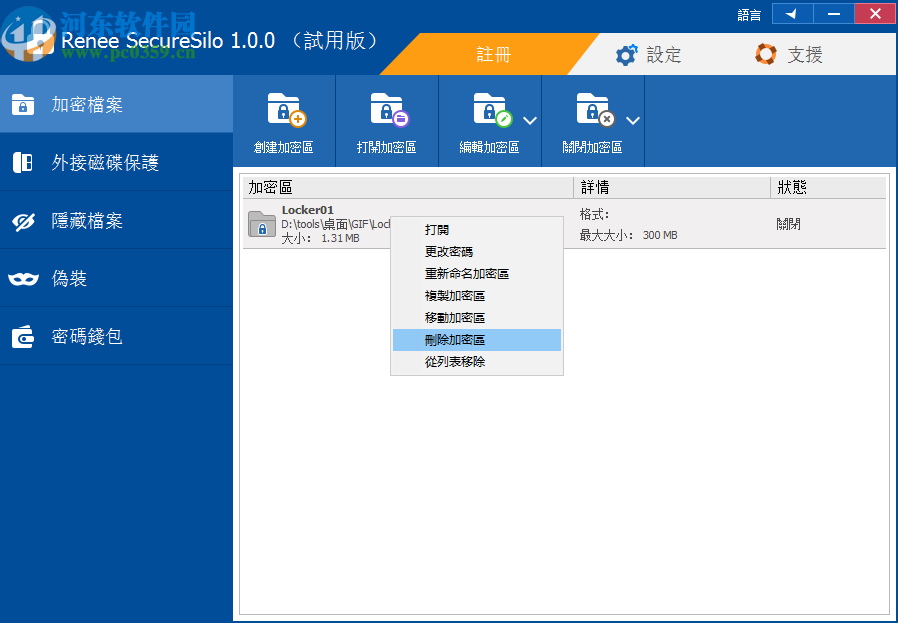Screen dimensions: 898x623
Task: Click the 詳情 column header
Action: 672,187
